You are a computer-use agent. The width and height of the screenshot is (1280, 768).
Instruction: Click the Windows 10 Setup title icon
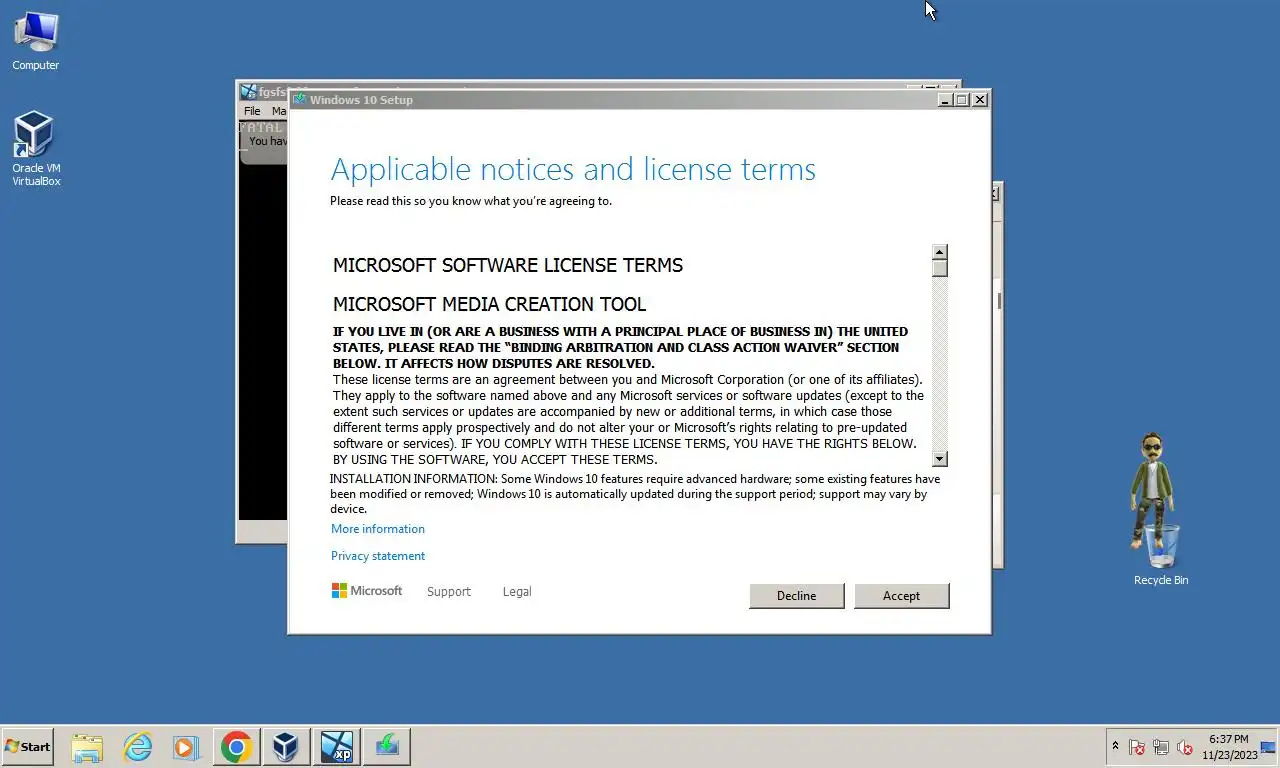coord(299,99)
